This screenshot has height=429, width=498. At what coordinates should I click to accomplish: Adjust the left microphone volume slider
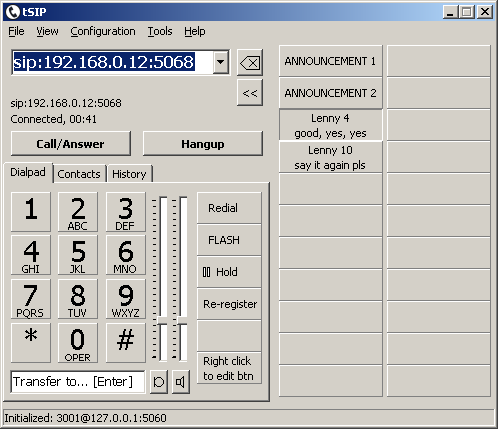163,320
